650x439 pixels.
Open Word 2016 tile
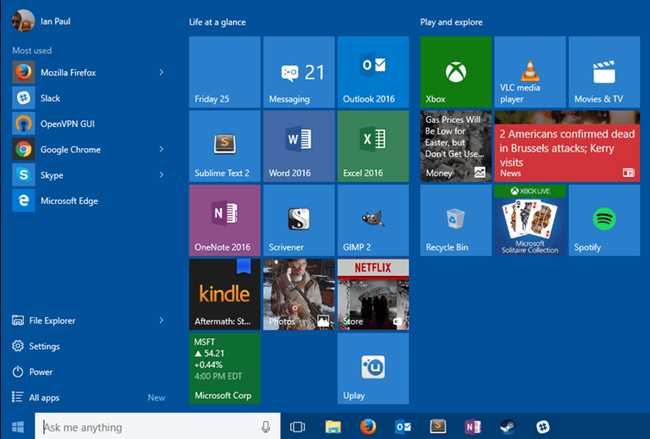tap(299, 146)
